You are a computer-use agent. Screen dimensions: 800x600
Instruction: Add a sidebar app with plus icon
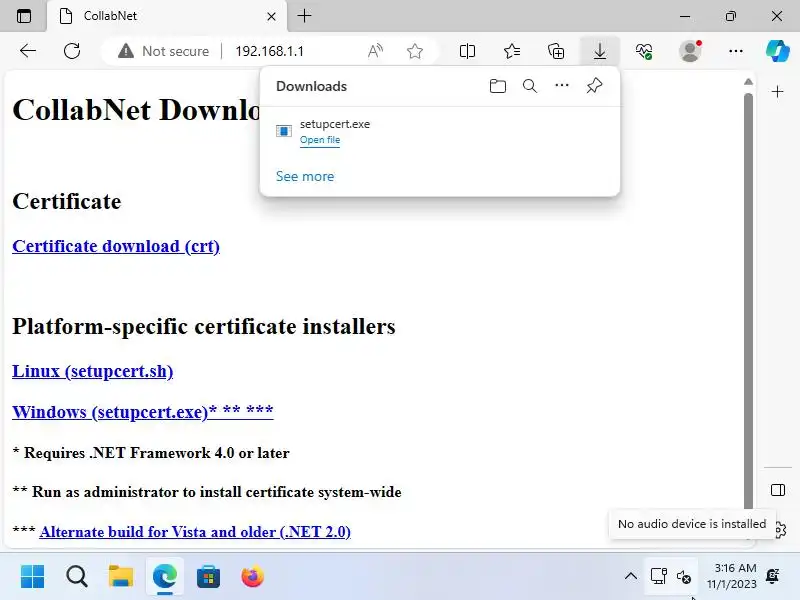point(778,92)
